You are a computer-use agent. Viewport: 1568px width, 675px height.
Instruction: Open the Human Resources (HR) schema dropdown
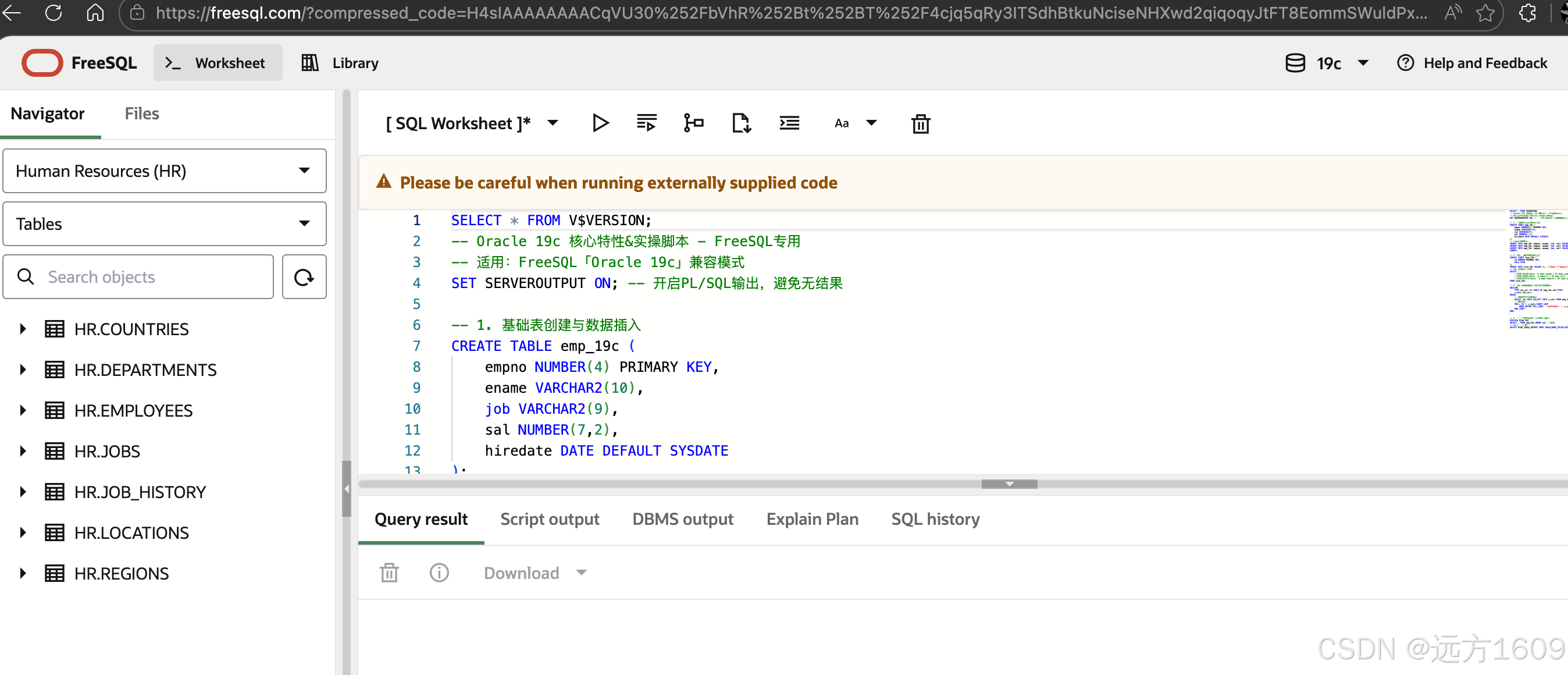[x=165, y=171]
